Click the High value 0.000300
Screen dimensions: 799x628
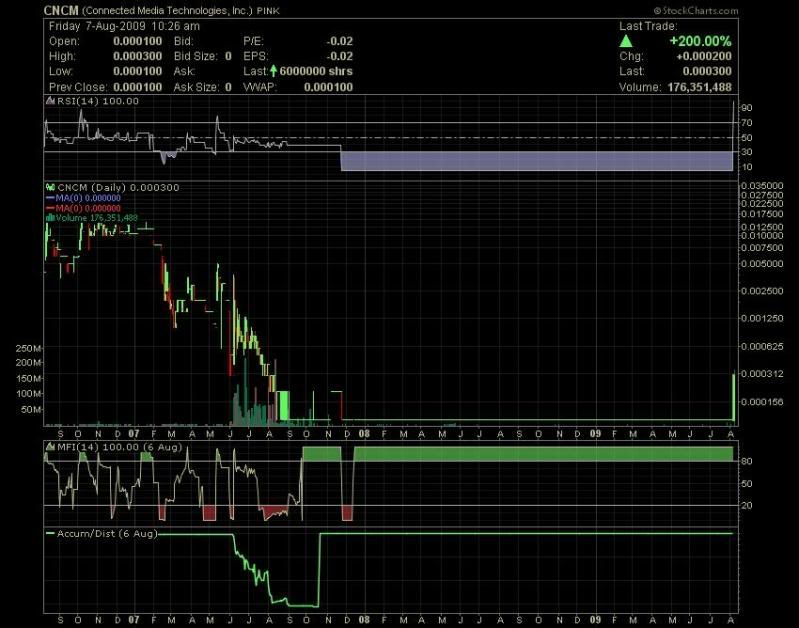pos(138,56)
